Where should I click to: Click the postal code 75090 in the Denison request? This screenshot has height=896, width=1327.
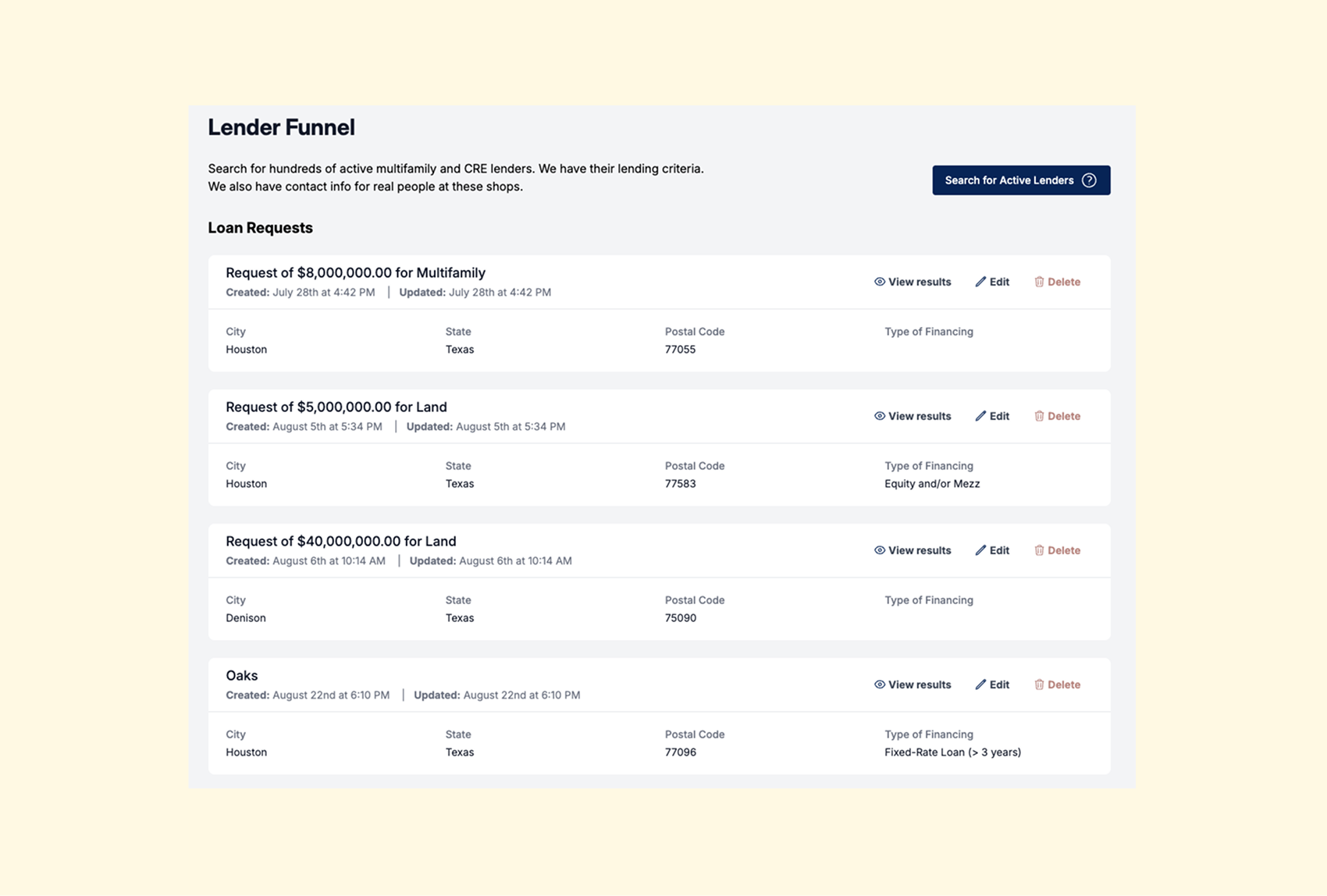pos(679,617)
